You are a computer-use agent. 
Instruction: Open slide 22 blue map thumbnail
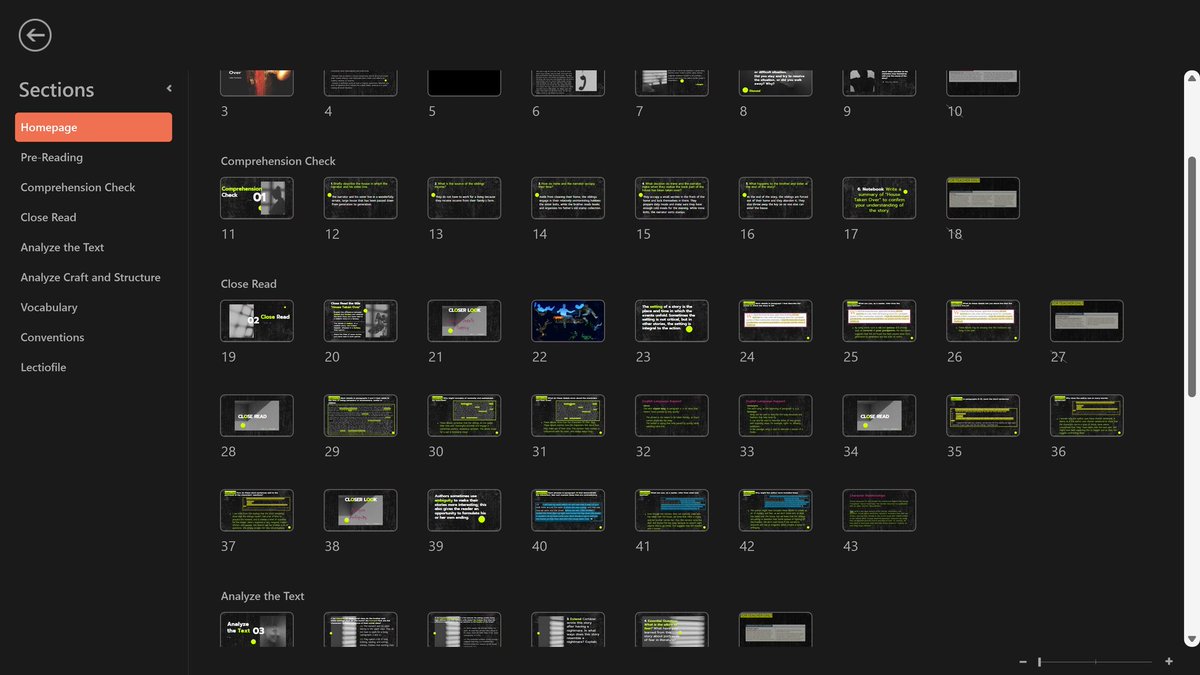click(568, 321)
